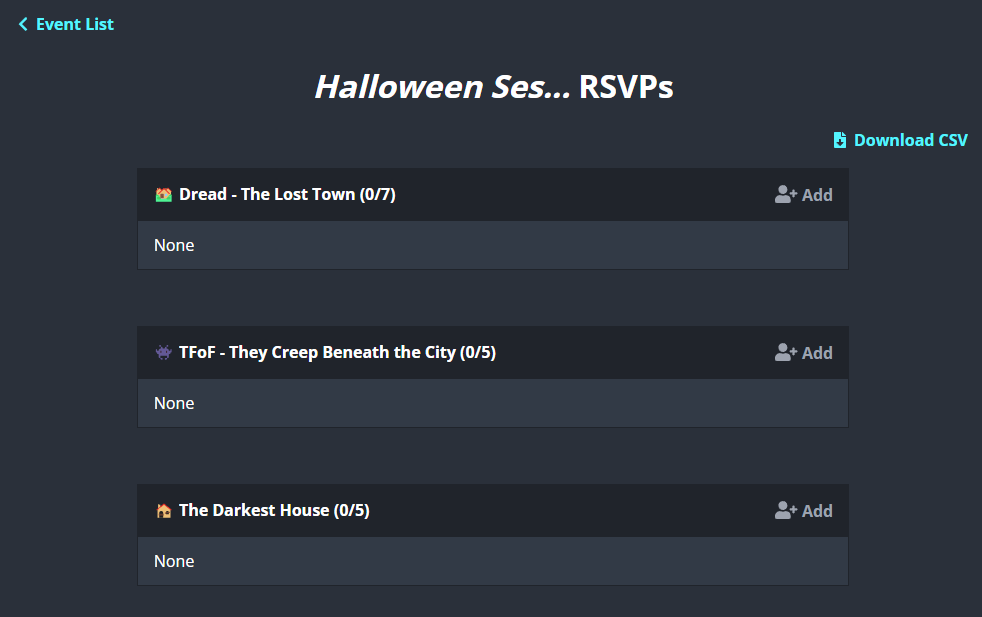Viewport: 982px width, 617px height.
Task: Select TFoF - They Creep Beneath the City title
Action: (337, 352)
